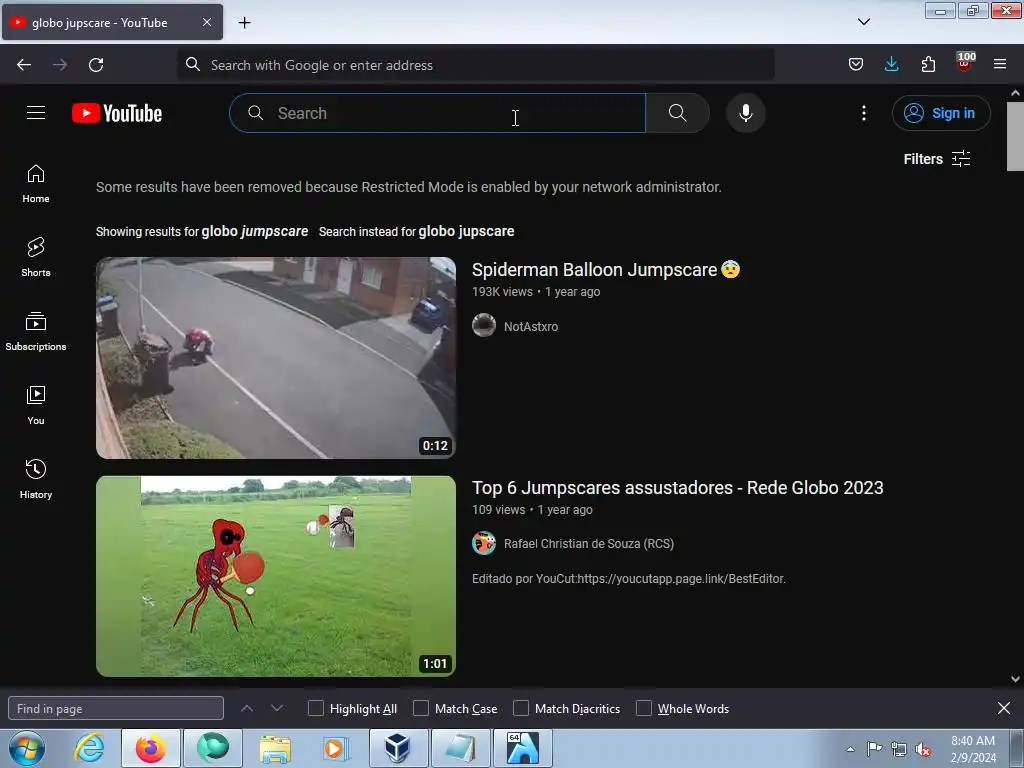Open History in sidebar

click(36, 479)
